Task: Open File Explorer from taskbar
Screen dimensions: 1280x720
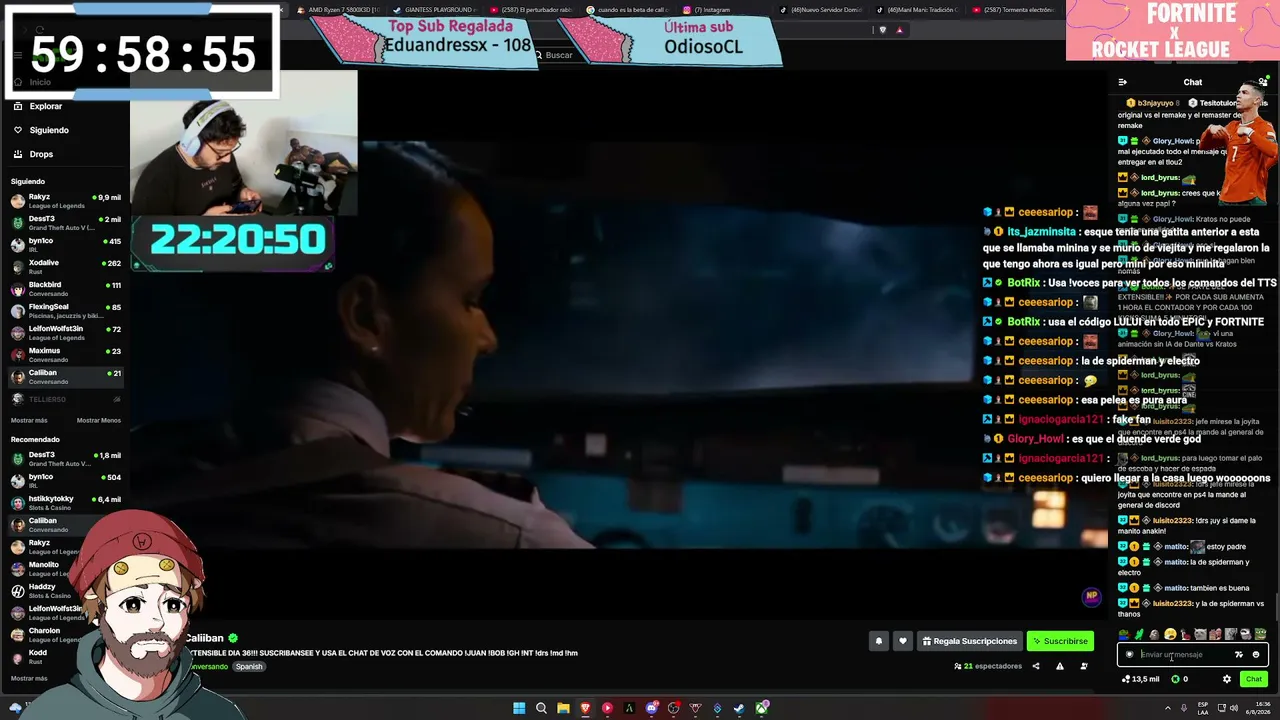Action: coord(563,709)
